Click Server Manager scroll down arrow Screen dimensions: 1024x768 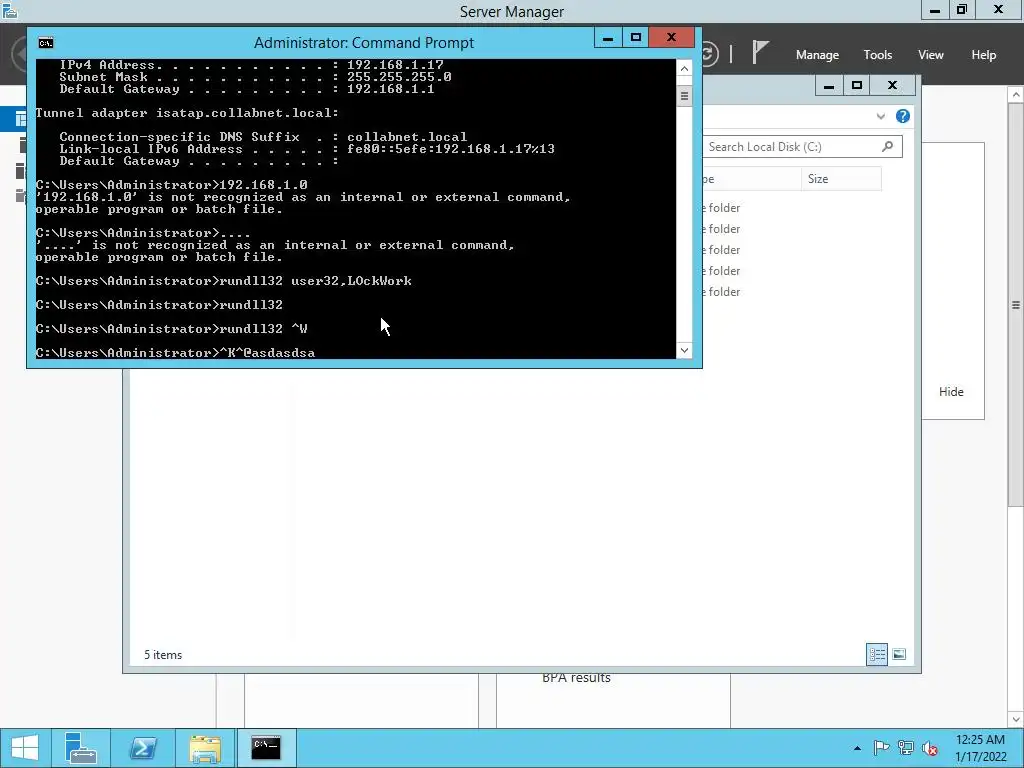1016,719
